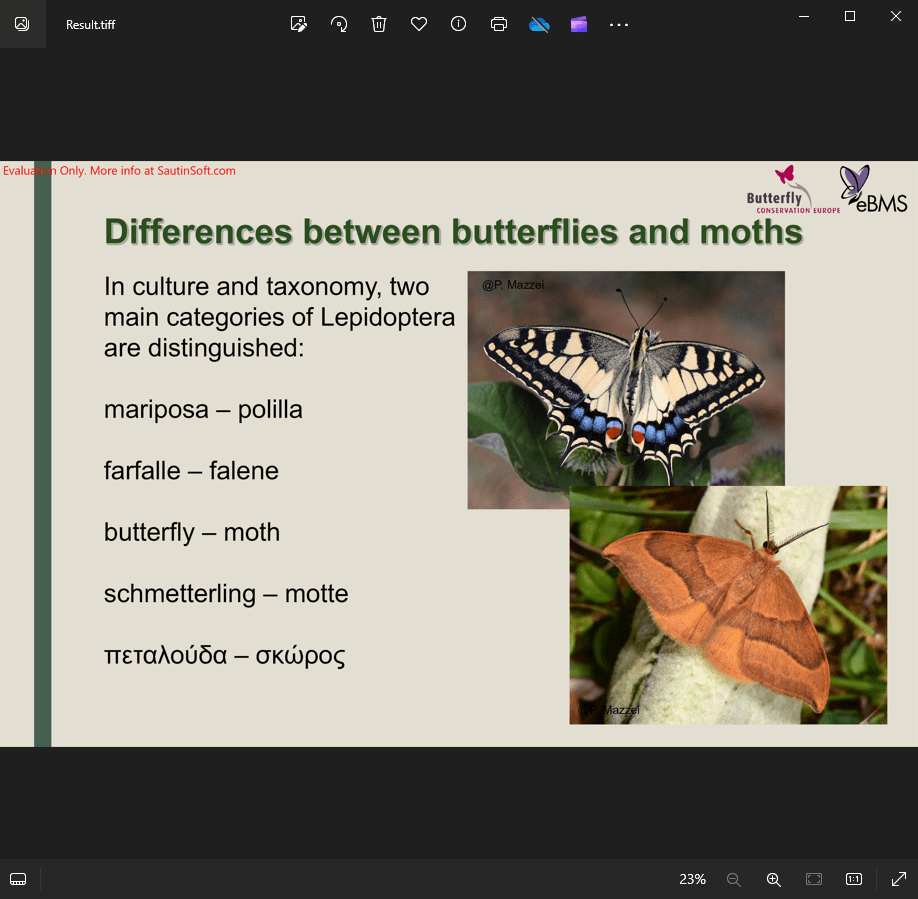Viewport: 918px width, 899px height.
Task: Show the file info panel
Action: (459, 24)
